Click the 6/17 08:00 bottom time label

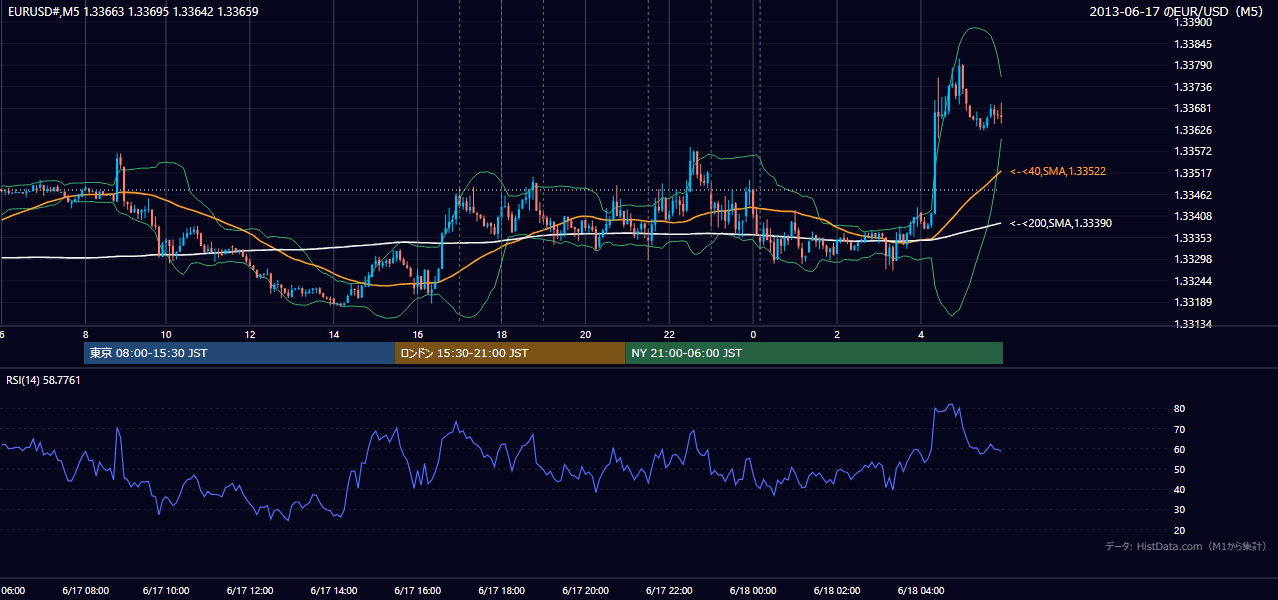pyautogui.click(x=84, y=591)
